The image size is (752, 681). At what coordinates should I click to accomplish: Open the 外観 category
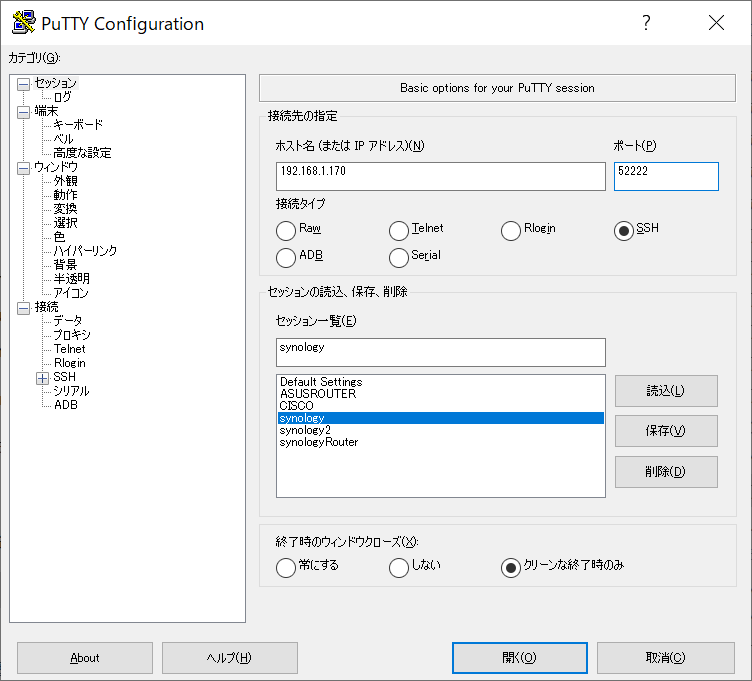[x=65, y=181]
